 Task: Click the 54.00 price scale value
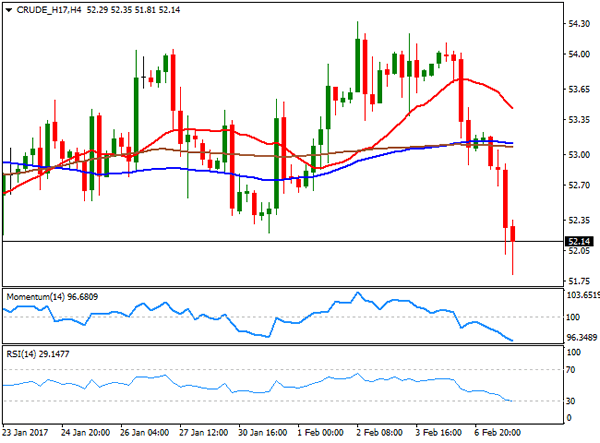click(579, 54)
